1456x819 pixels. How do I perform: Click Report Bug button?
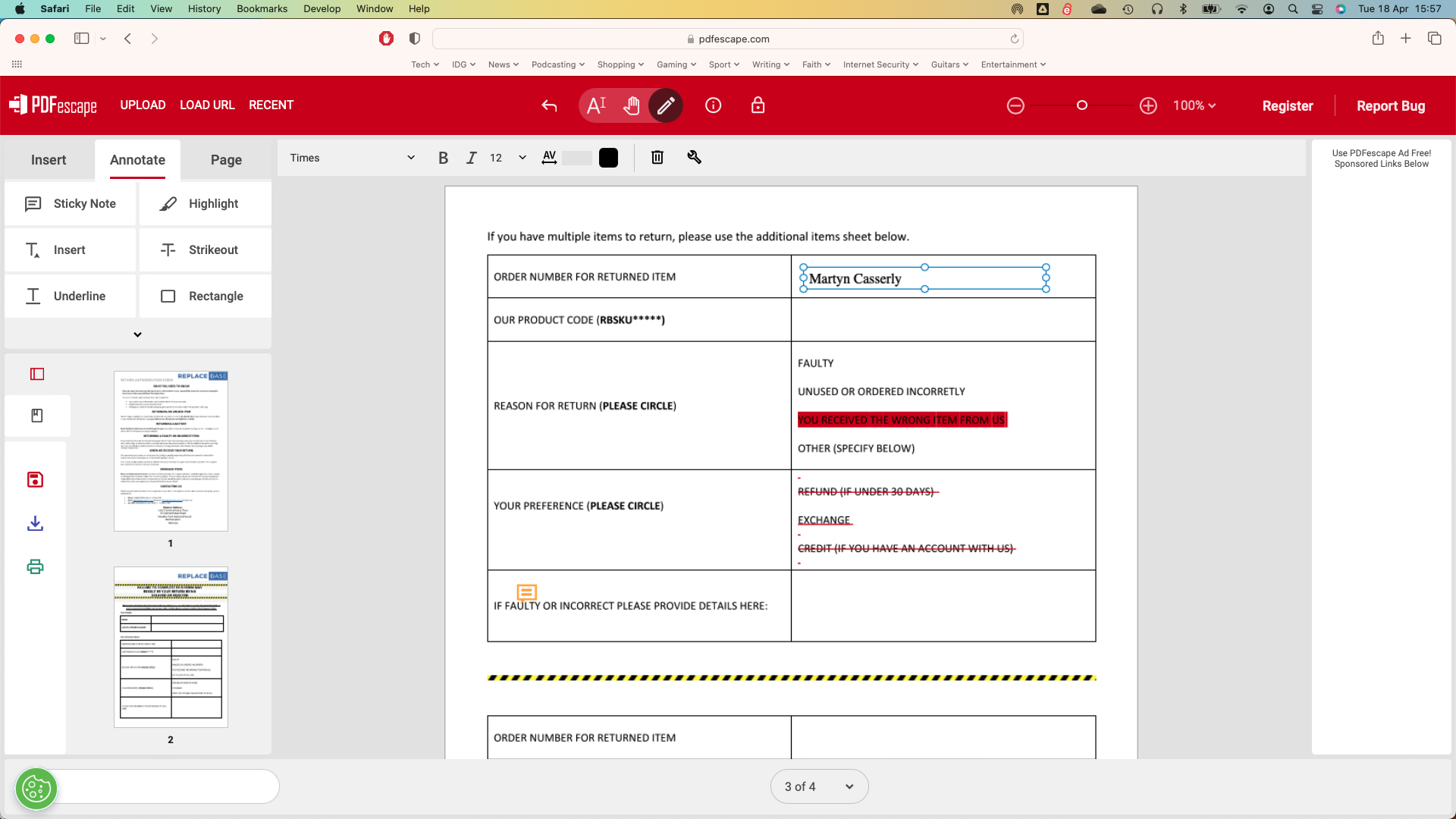pos(1391,106)
